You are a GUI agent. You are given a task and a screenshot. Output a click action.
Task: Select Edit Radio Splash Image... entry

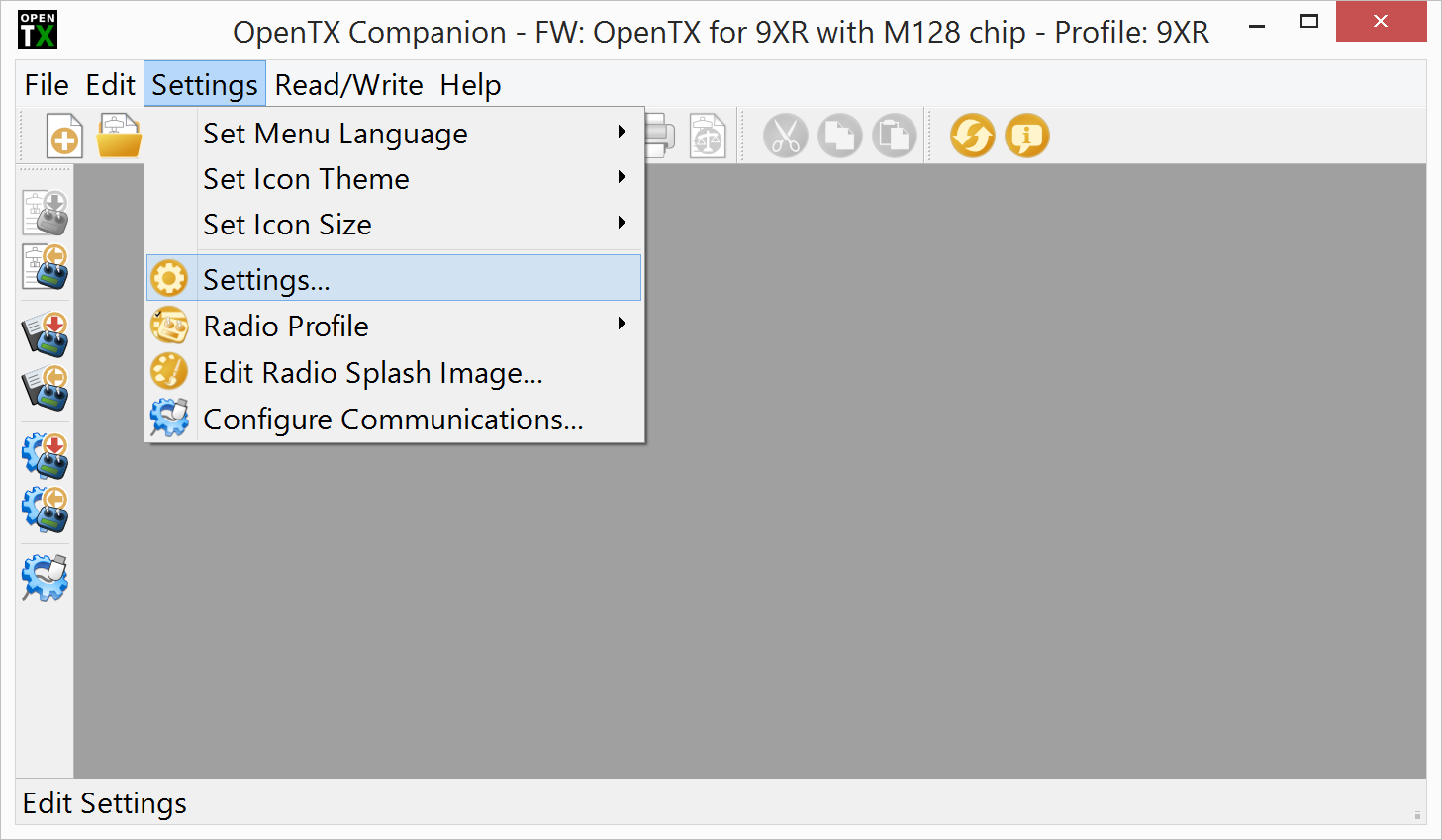pos(394,372)
